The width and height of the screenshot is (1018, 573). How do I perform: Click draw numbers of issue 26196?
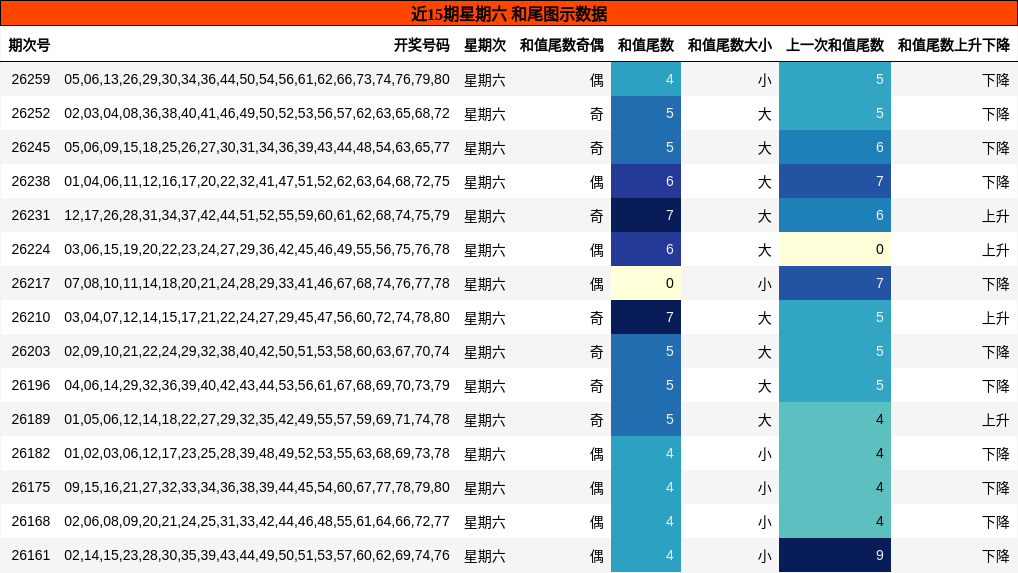click(256, 385)
